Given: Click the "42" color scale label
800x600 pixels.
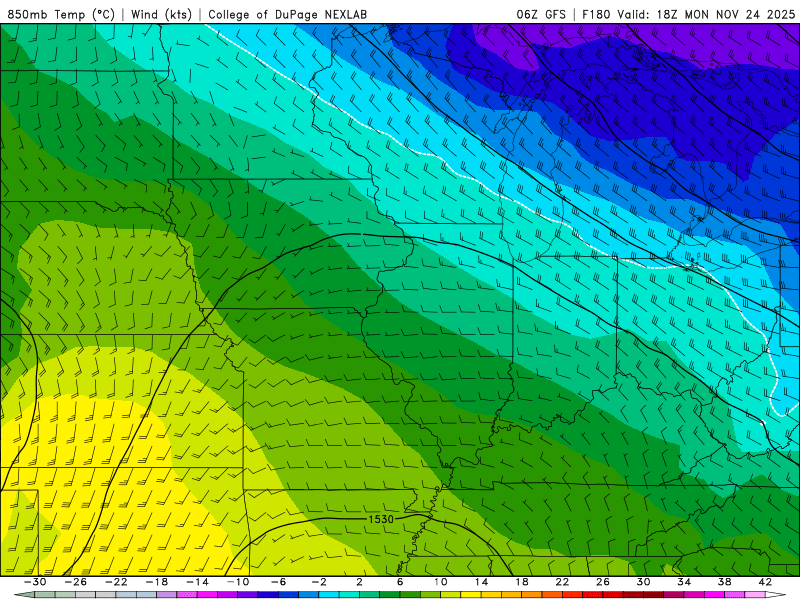Looking at the screenshot, I should pos(765,582).
